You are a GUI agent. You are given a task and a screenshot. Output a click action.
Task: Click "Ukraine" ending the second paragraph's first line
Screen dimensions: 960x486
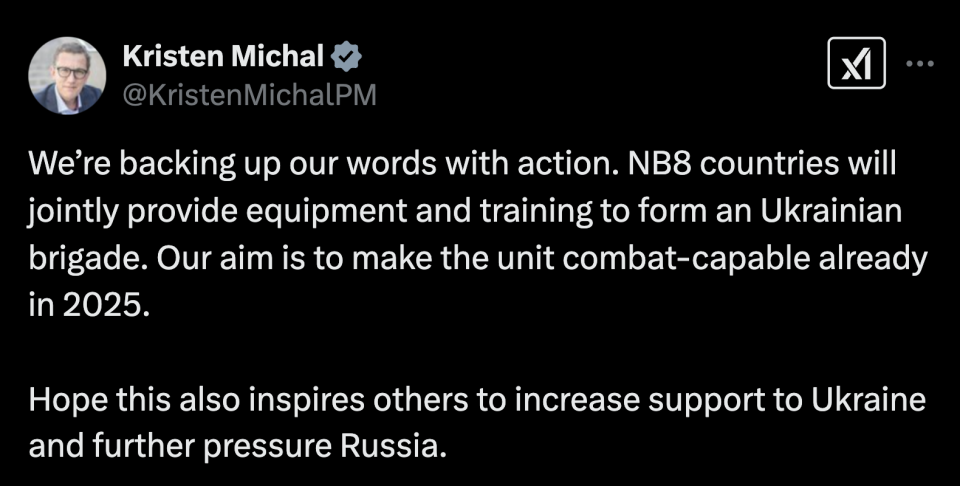pyautogui.click(x=869, y=400)
